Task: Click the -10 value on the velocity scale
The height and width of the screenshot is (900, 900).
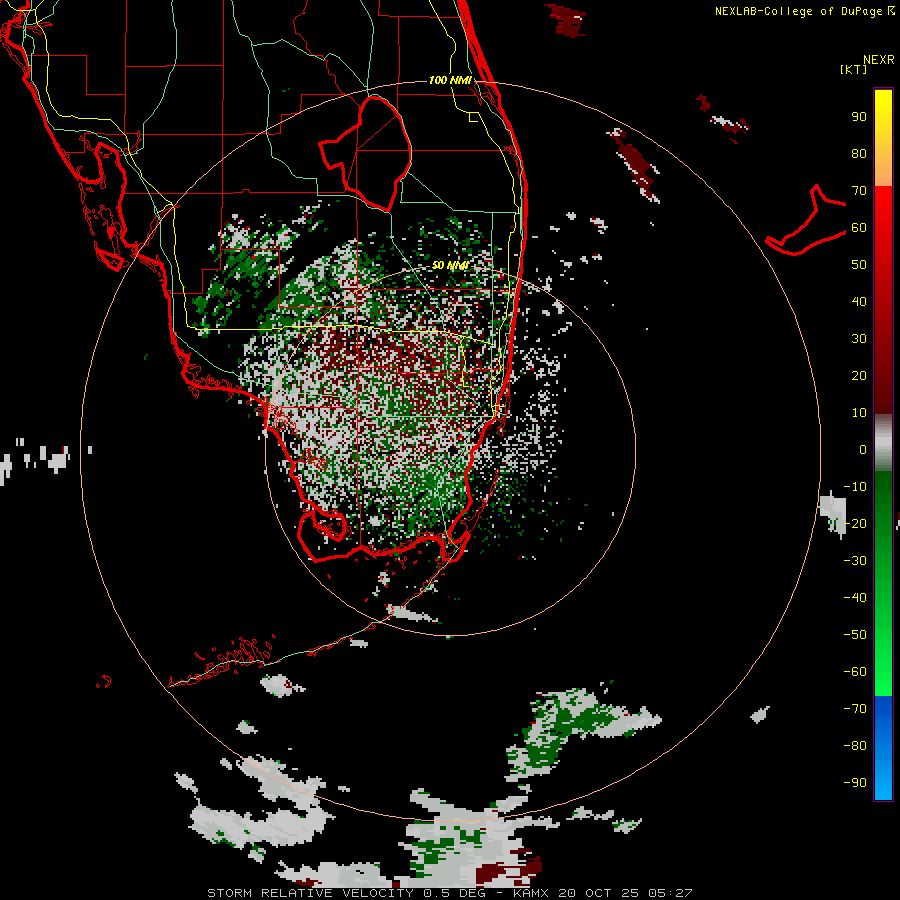Action: (855, 487)
